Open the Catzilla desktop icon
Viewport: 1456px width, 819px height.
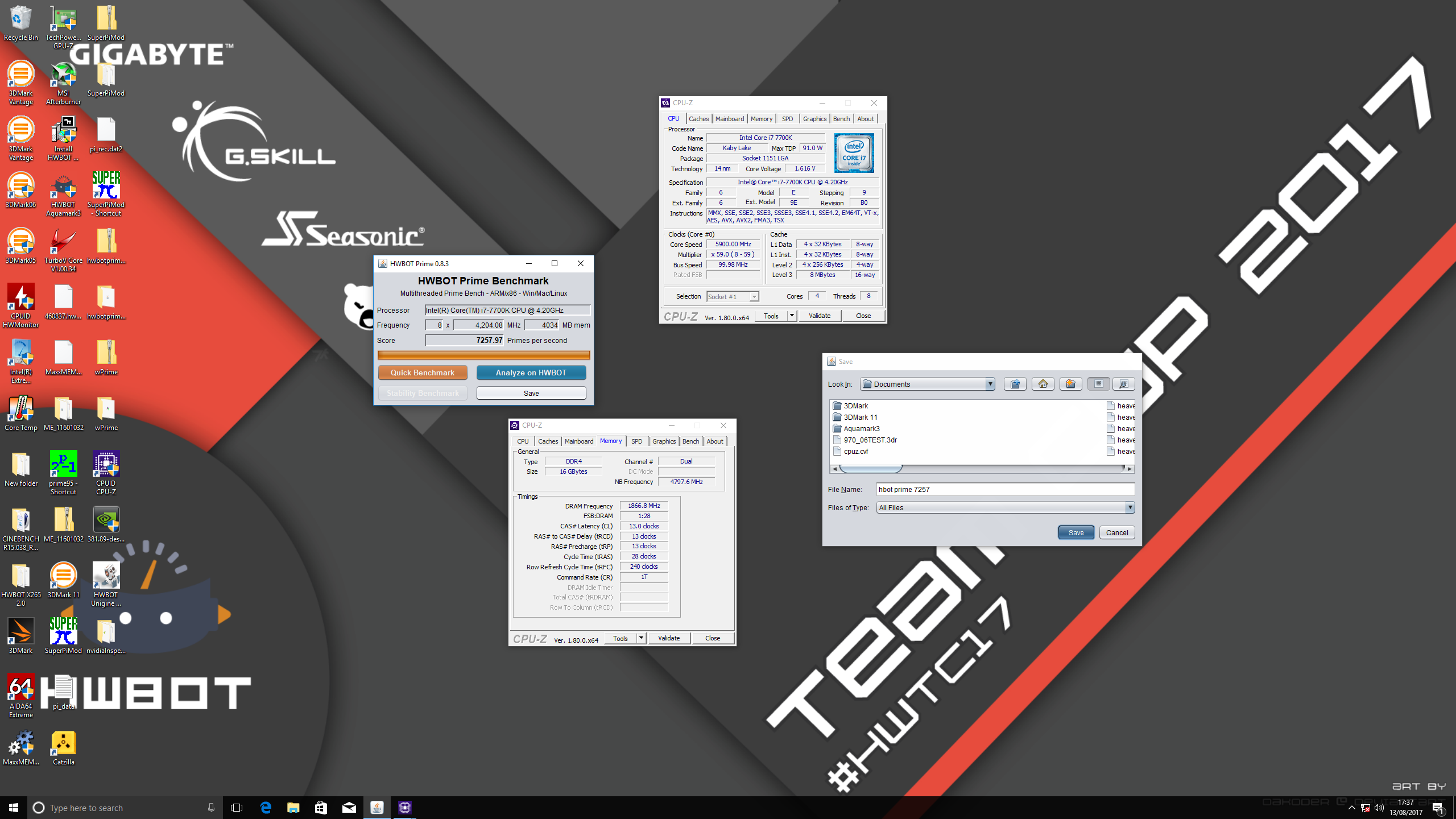click(x=63, y=748)
